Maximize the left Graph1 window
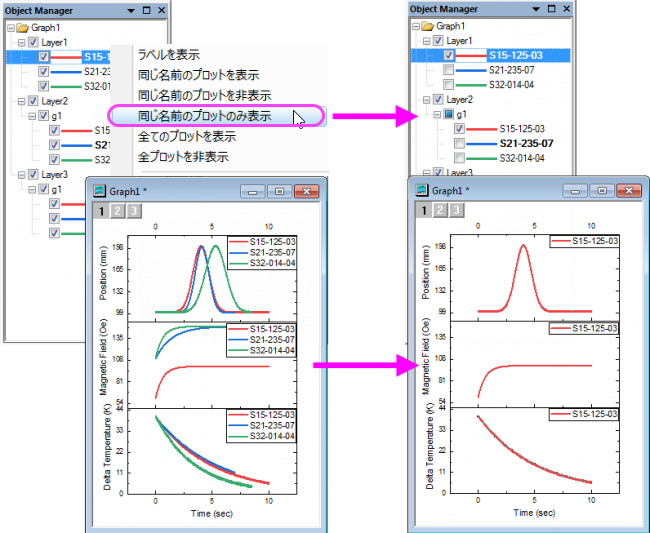 (x=279, y=191)
